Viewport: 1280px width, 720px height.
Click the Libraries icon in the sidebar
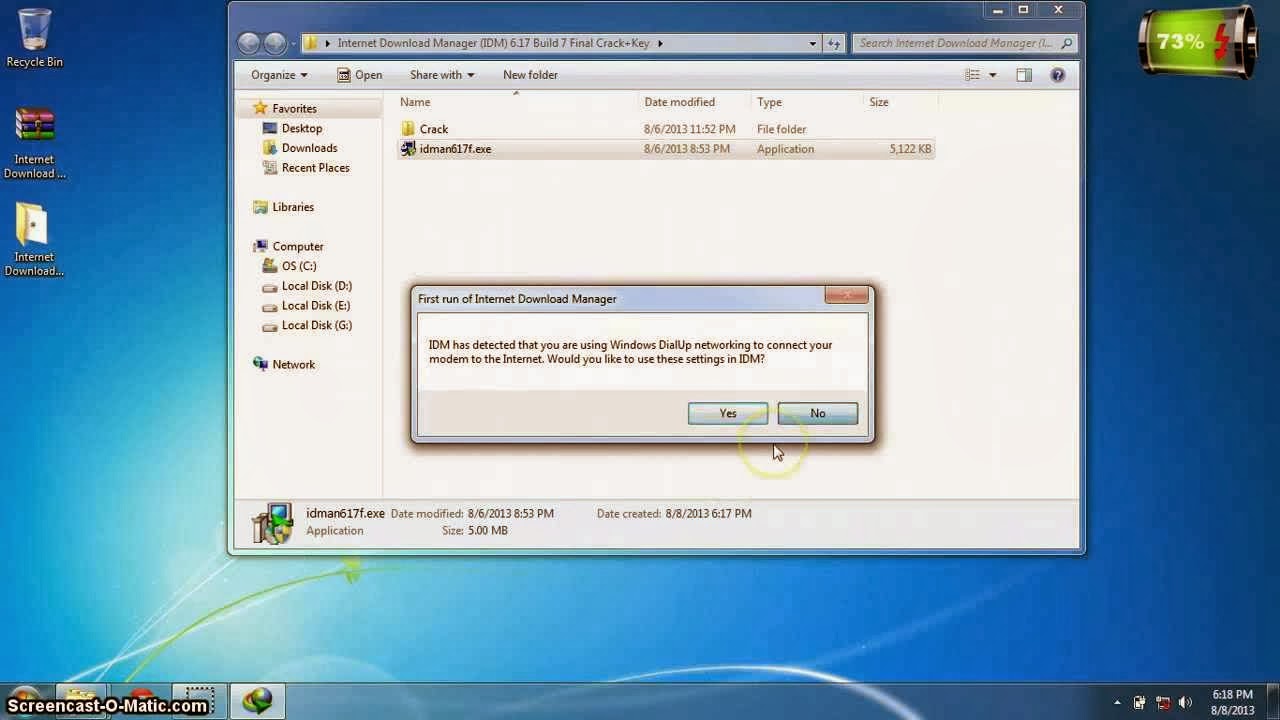pos(260,207)
